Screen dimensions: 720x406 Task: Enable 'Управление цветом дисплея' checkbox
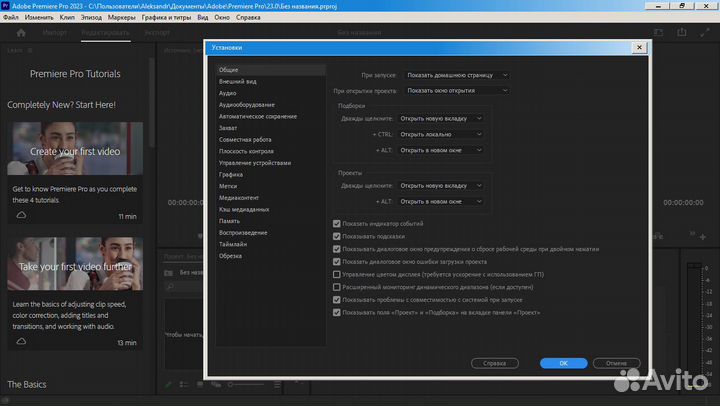coord(337,274)
